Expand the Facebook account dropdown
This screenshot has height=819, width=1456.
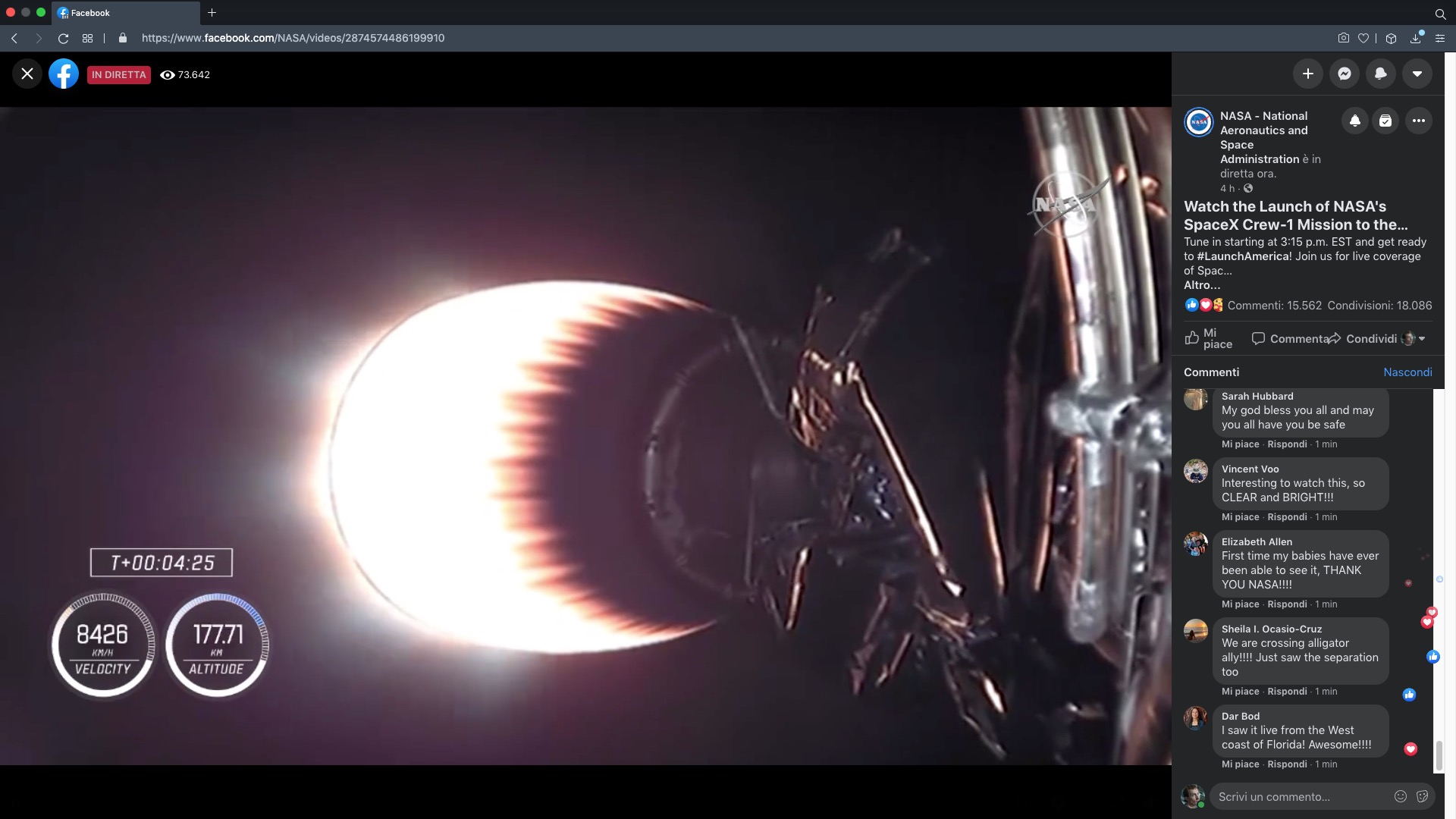[1417, 74]
